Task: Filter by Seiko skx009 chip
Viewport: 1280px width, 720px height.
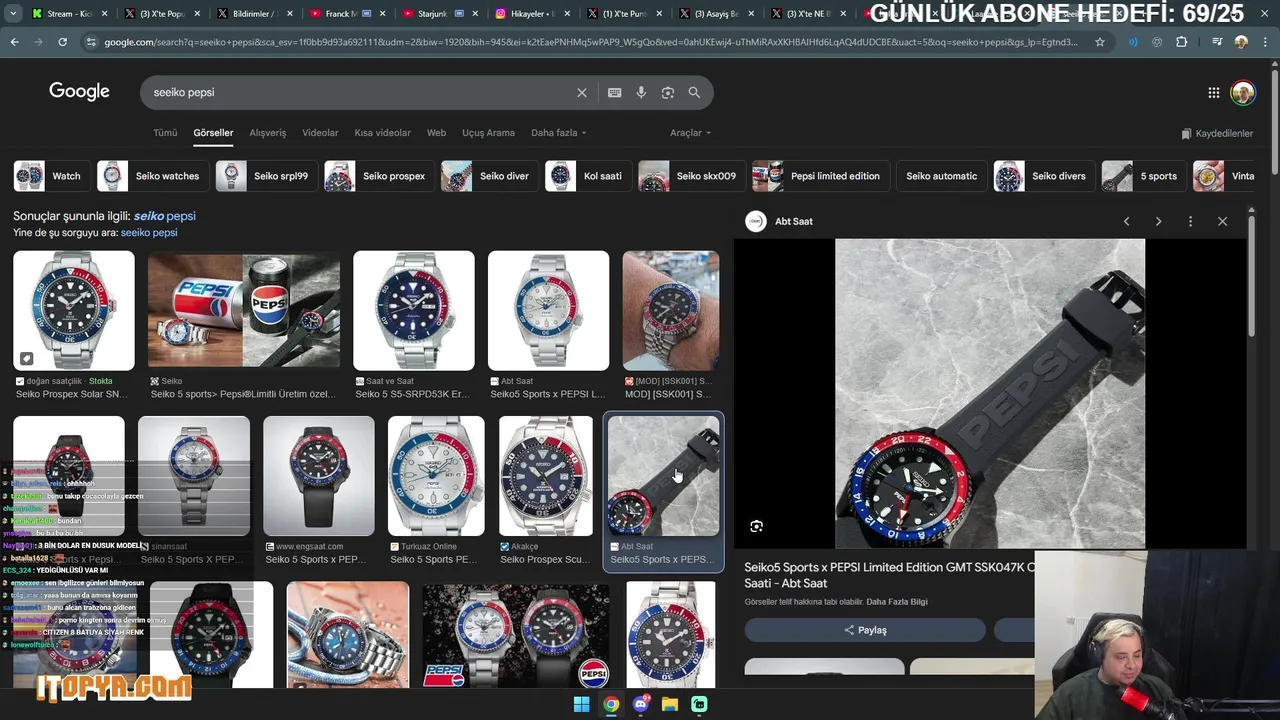Action: (692, 176)
